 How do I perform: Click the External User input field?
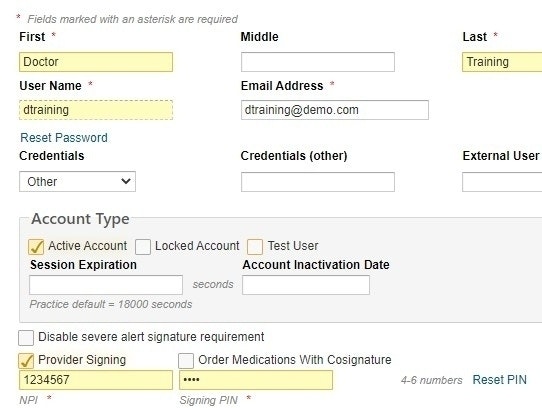pyautogui.click(x=502, y=182)
